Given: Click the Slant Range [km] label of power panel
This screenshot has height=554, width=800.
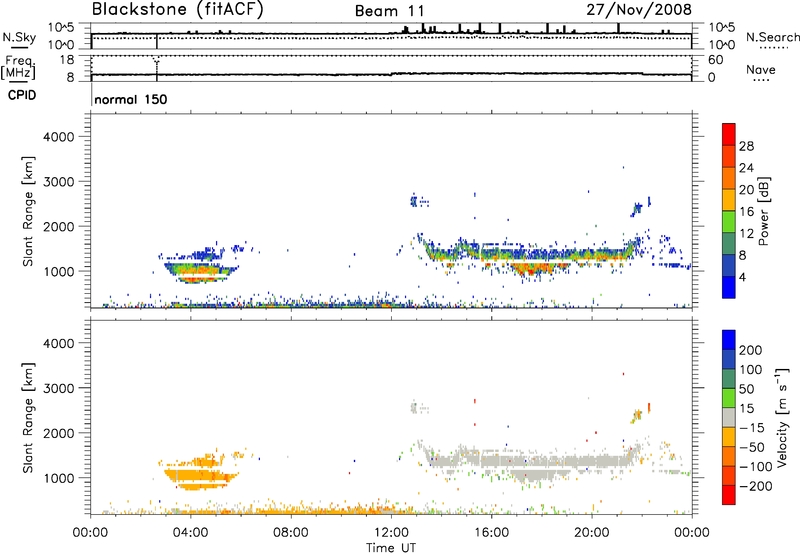Looking at the screenshot, I should 28,211.
